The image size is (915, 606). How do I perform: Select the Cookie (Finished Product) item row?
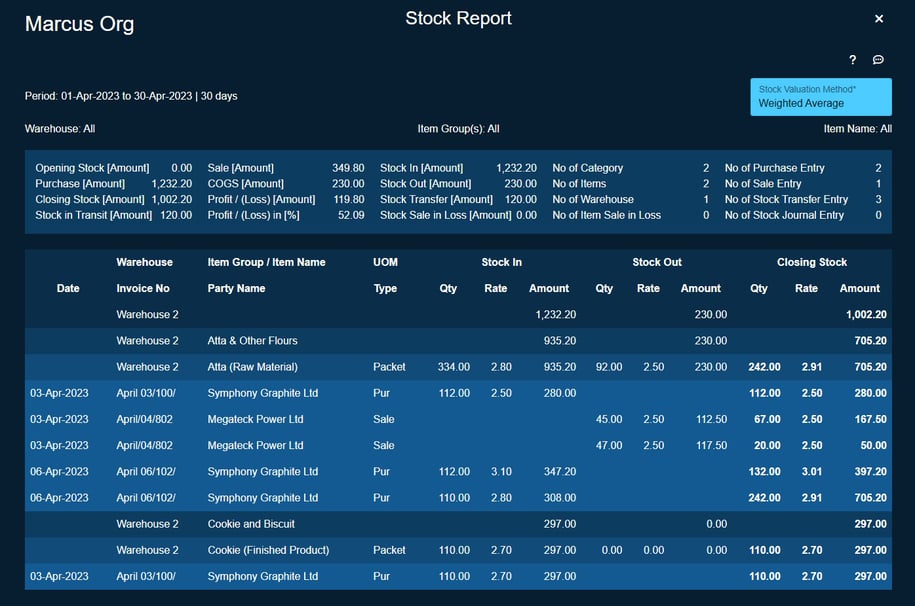click(x=458, y=550)
